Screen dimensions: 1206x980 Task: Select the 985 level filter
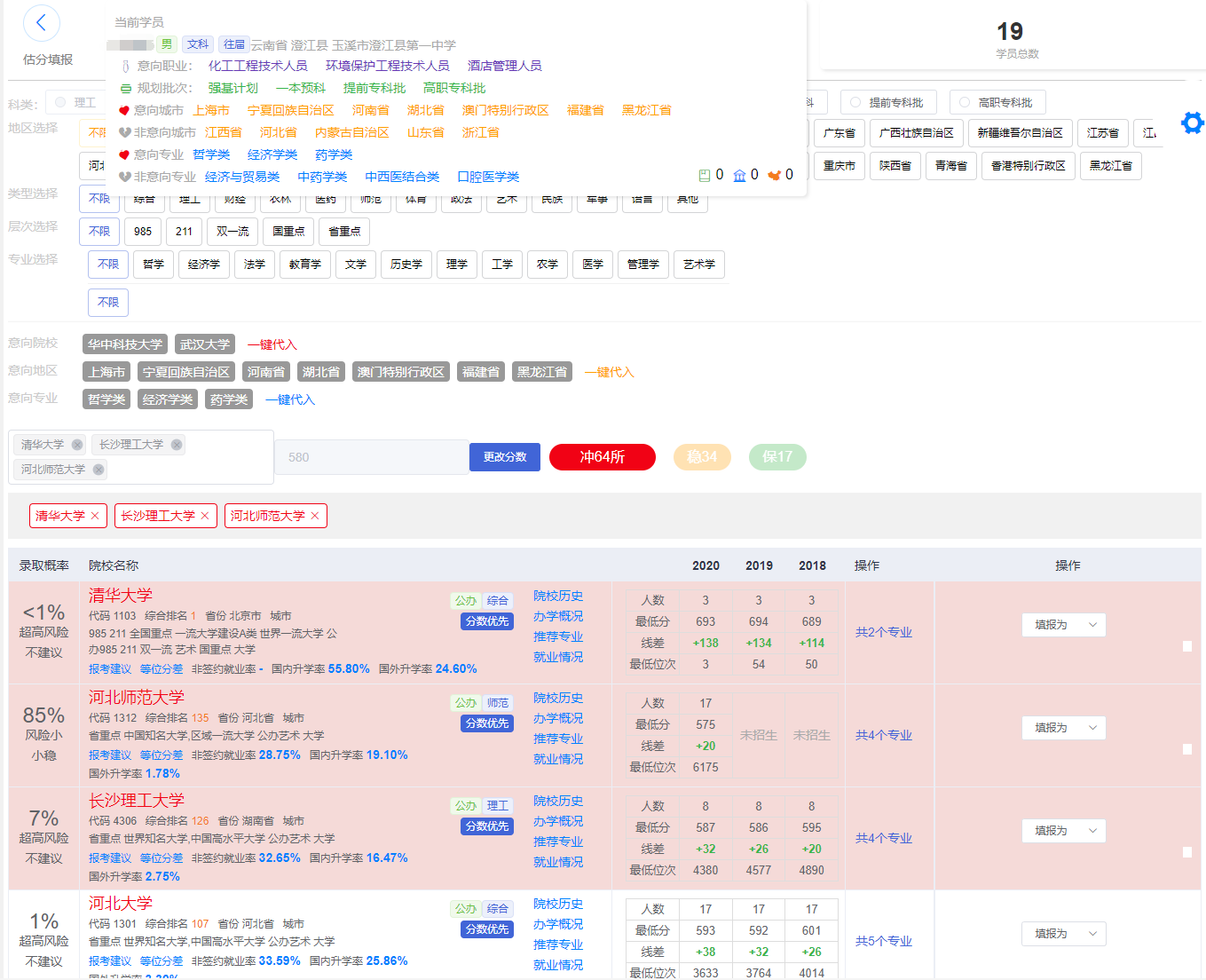143,232
